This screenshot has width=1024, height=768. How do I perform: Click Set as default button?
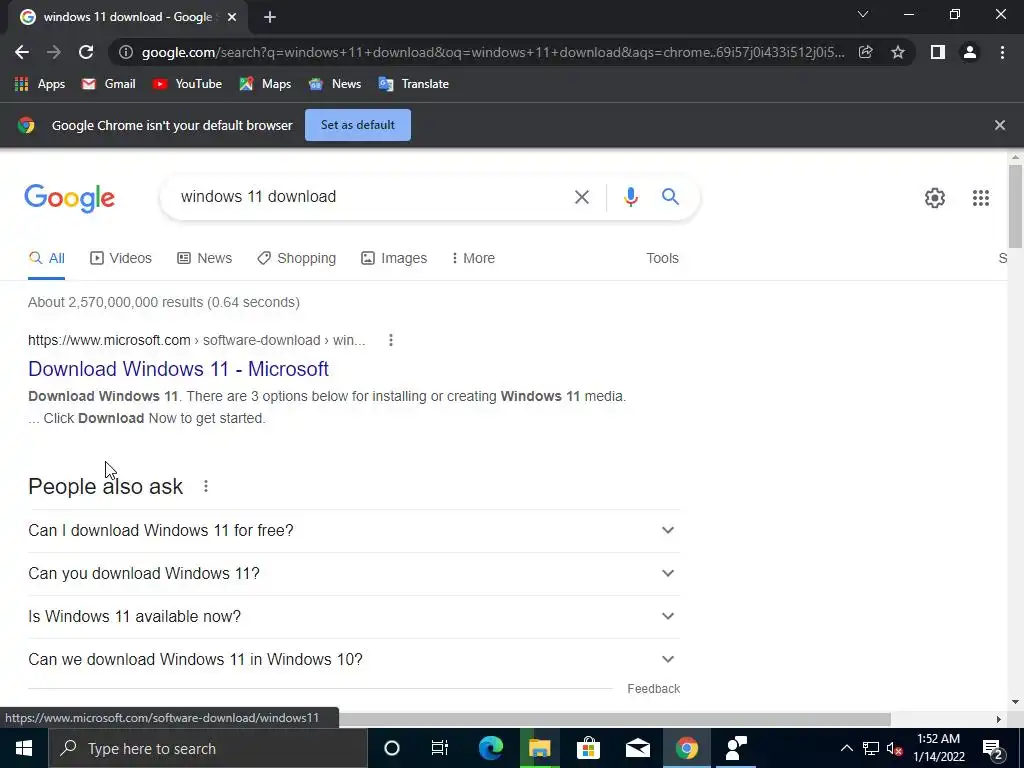coord(358,125)
